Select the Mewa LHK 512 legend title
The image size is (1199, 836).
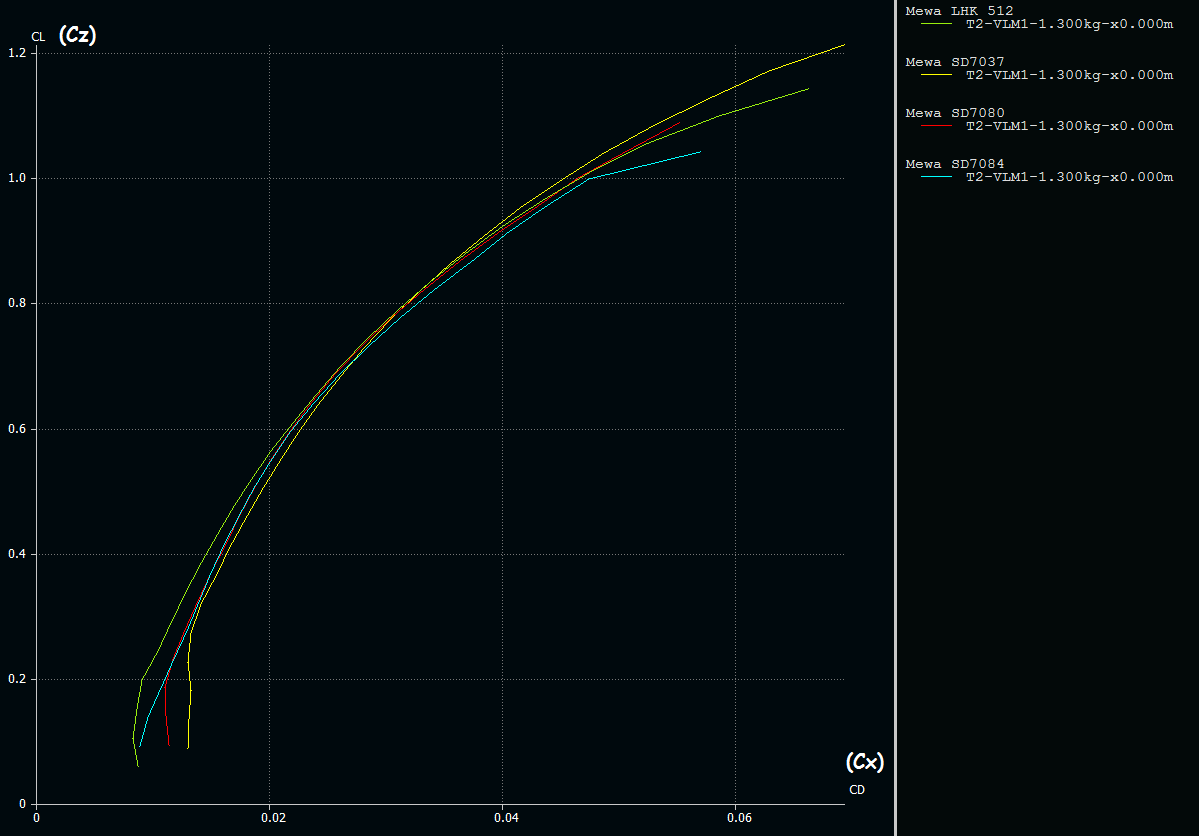click(959, 11)
